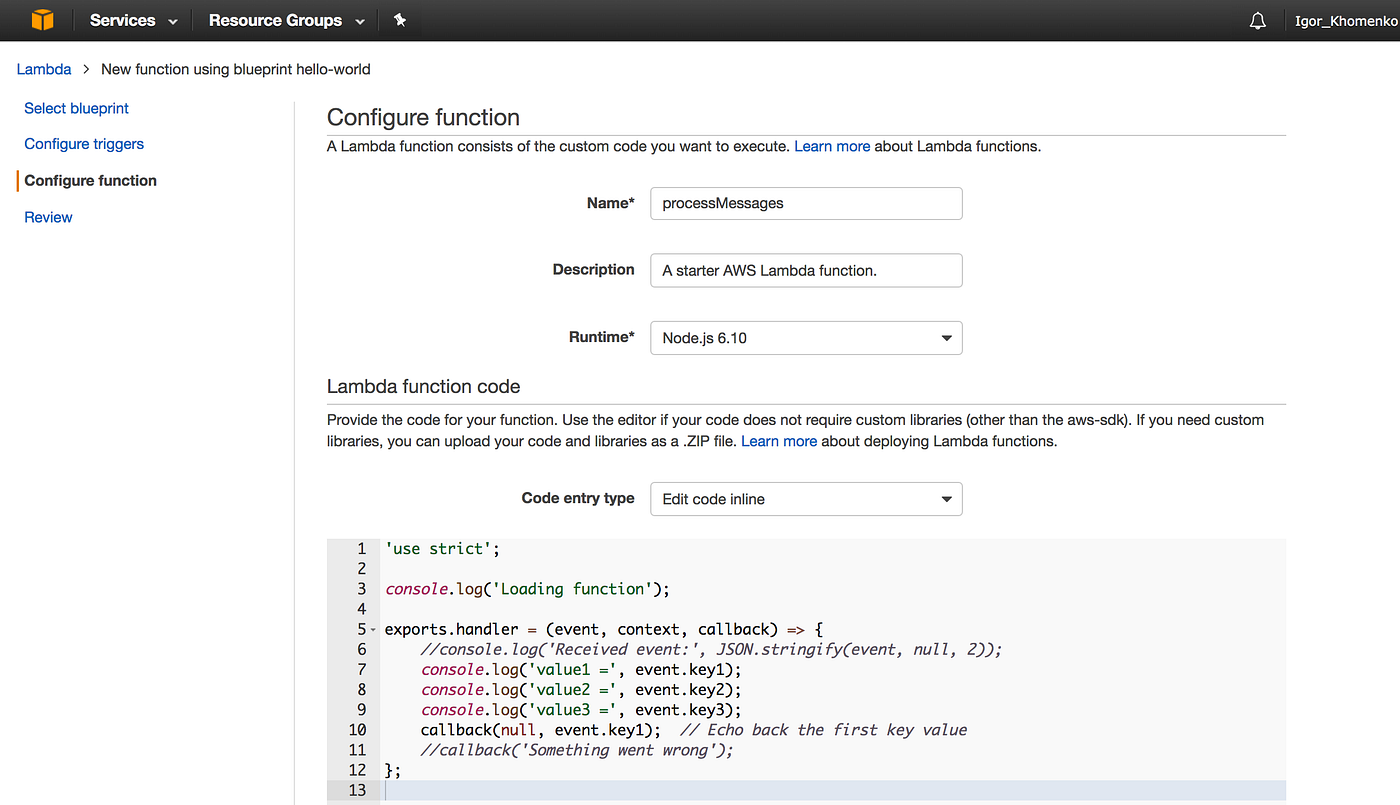Open the notifications bell

(x=1257, y=20)
